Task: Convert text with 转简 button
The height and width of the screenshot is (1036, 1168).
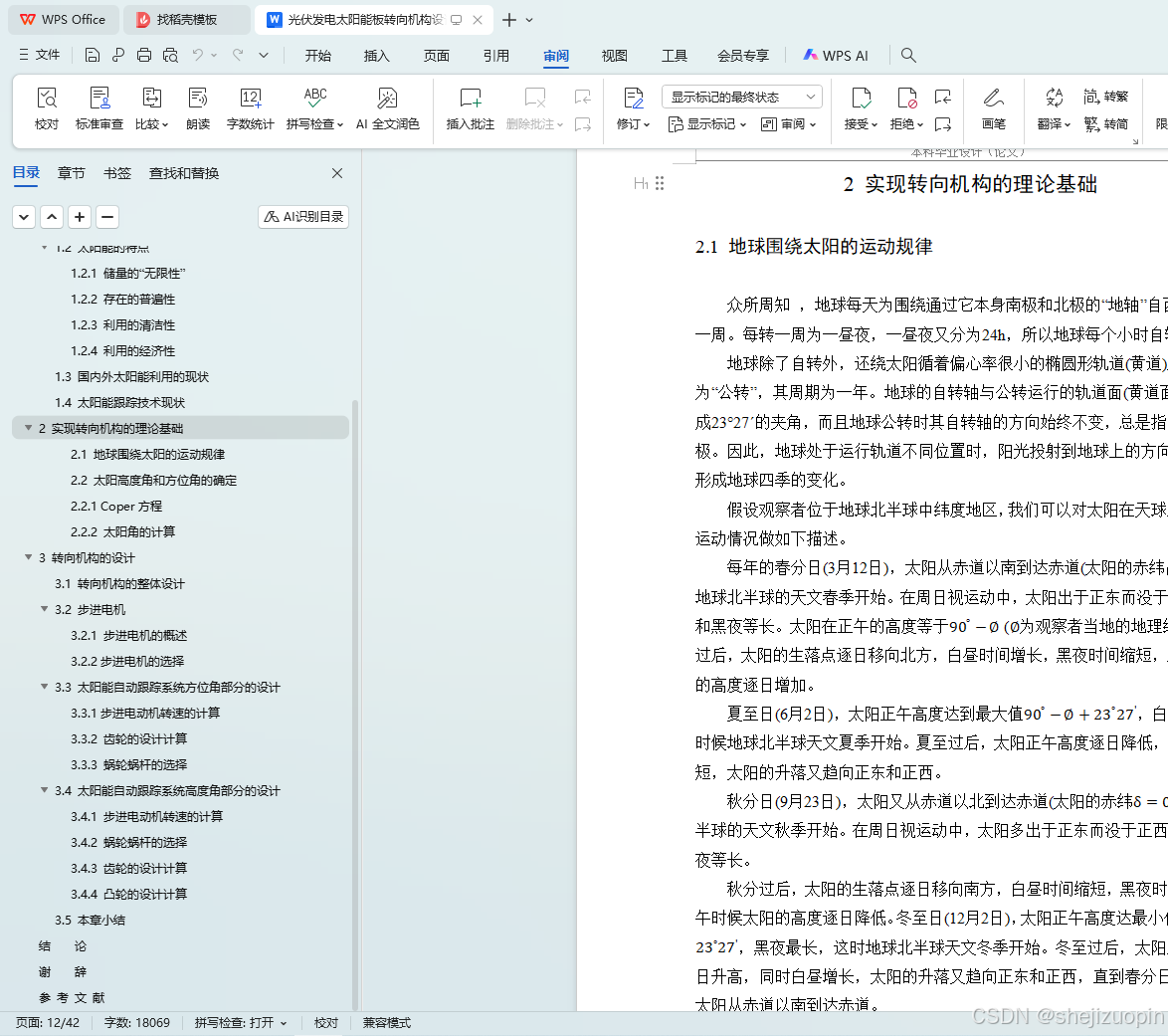Action: point(1106,123)
